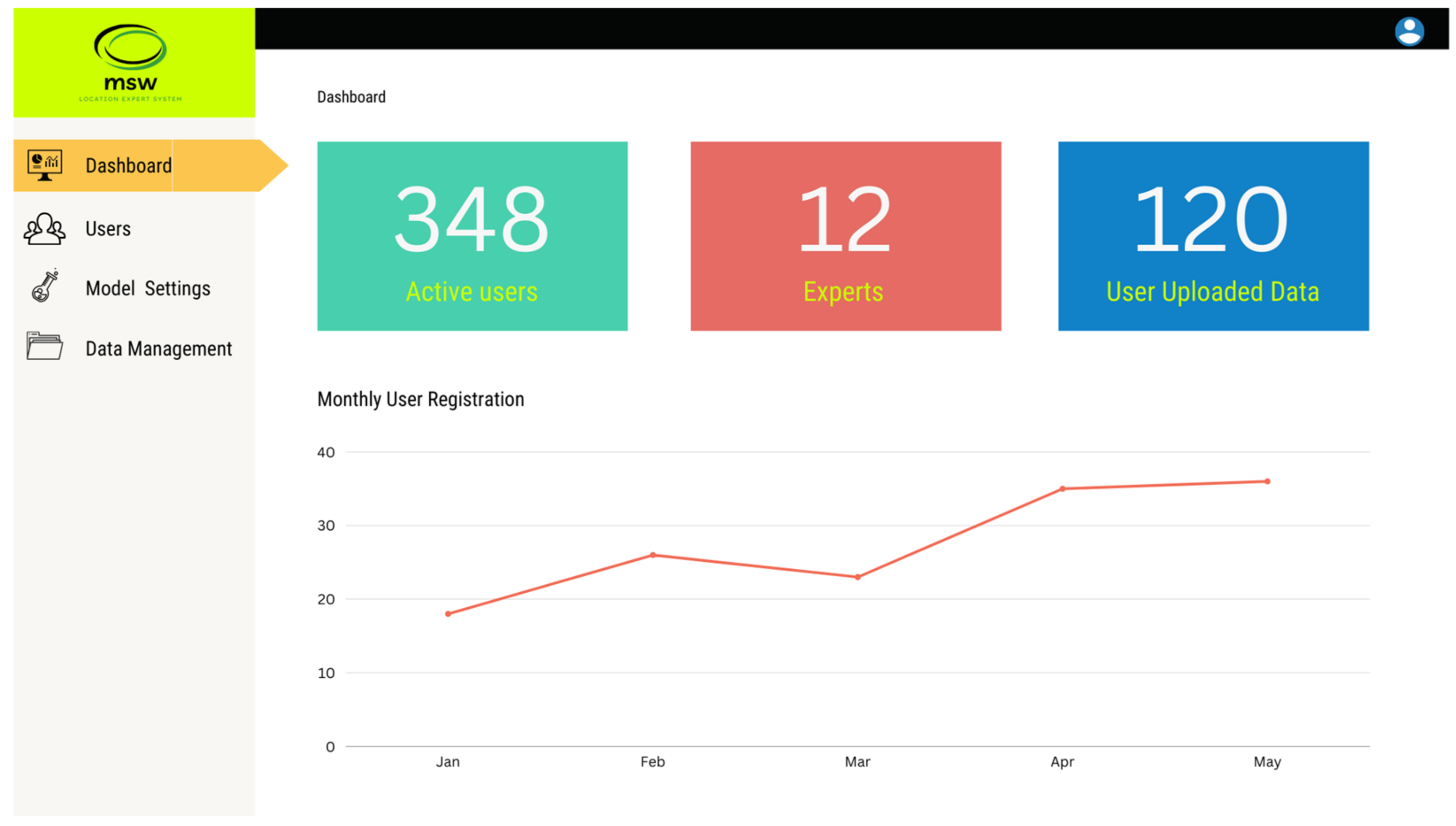Open the Dashboard menu item
The width and height of the screenshot is (1456, 826).
pos(129,166)
